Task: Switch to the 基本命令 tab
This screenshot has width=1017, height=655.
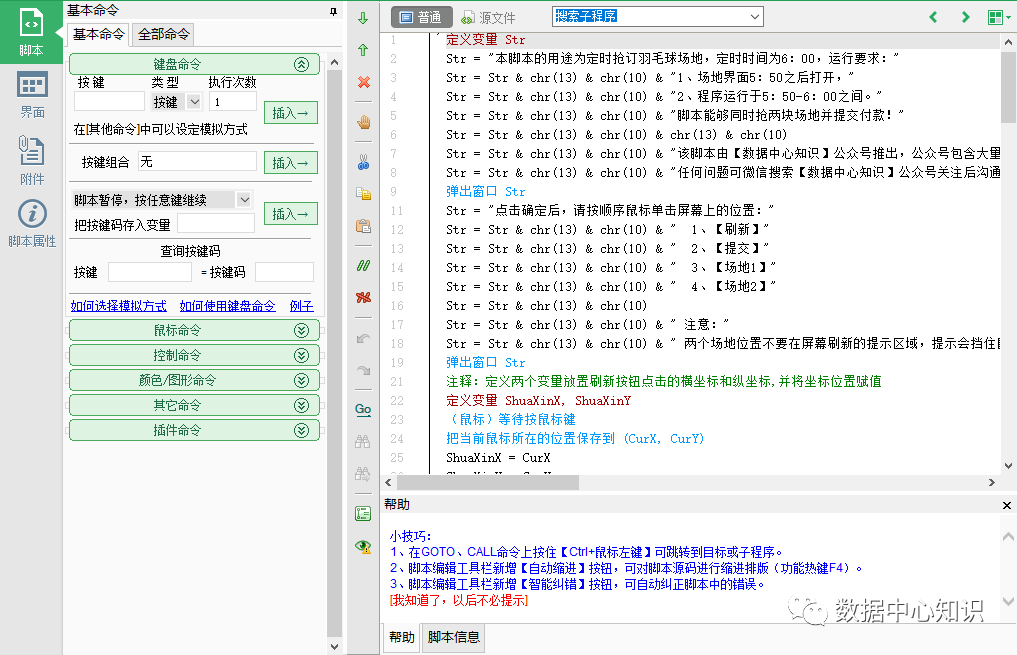Action: tap(99, 34)
